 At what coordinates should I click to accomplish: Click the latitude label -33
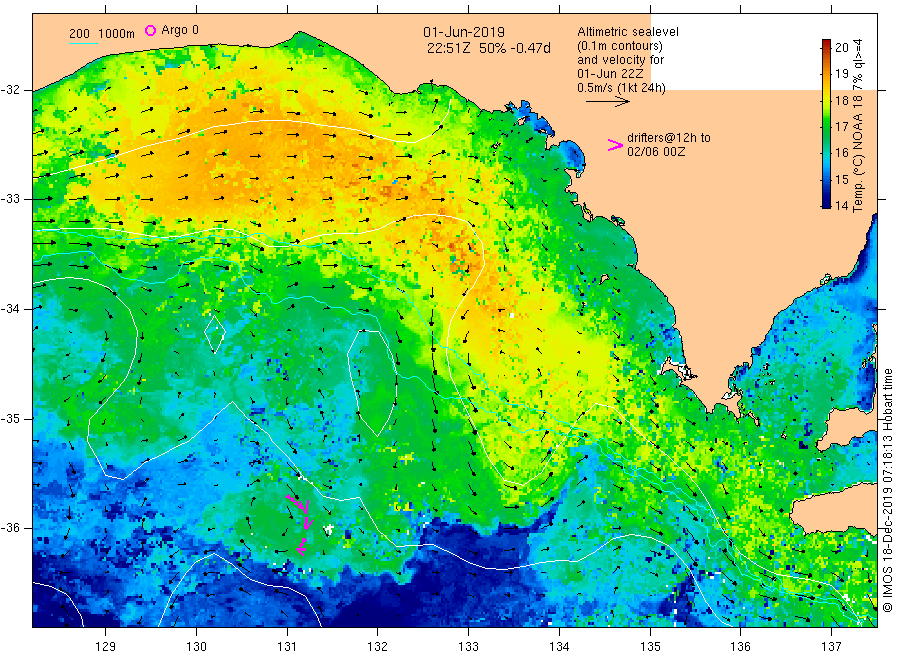tap(10, 199)
